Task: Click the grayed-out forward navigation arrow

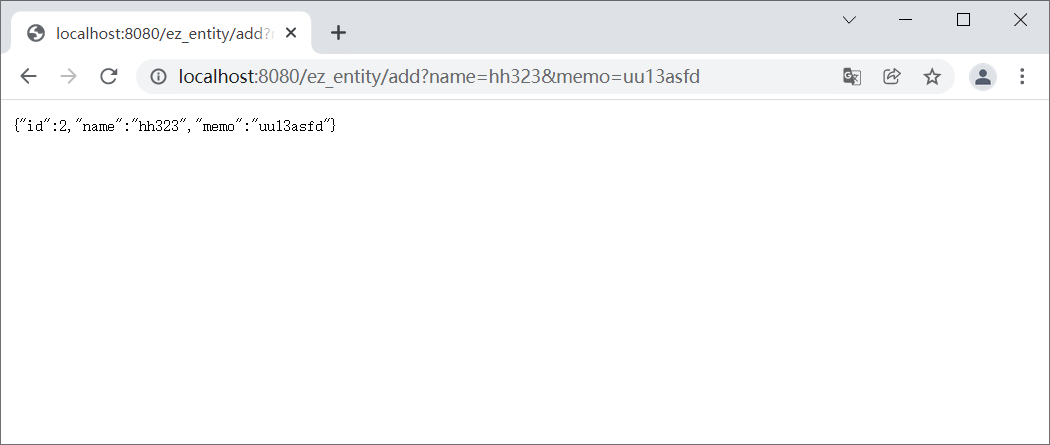Action: click(x=68, y=76)
